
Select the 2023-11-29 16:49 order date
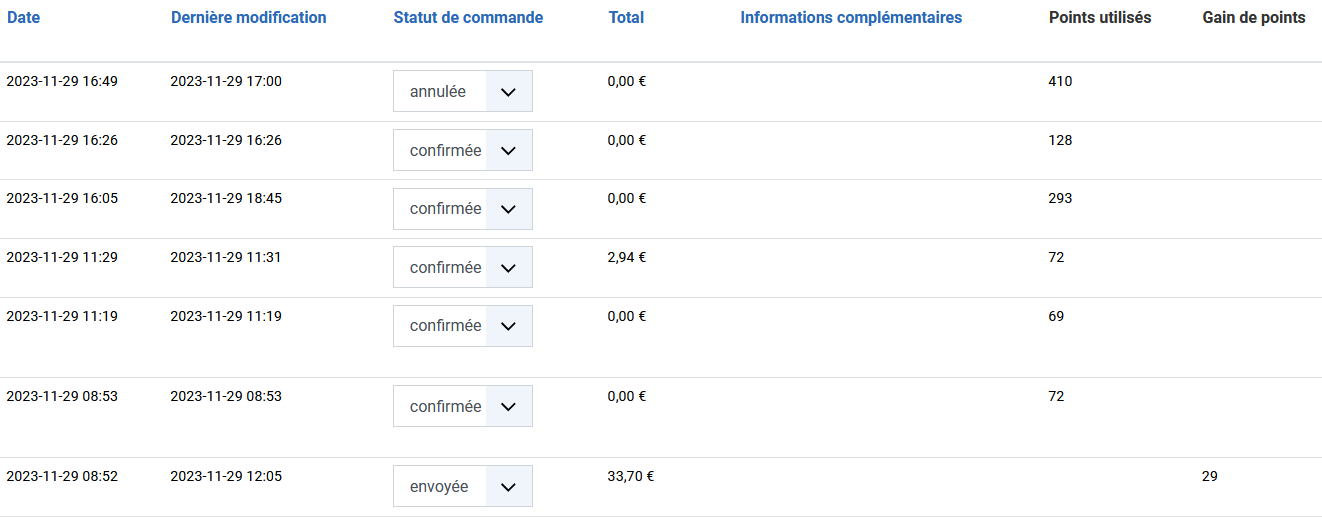click(62, 82)
